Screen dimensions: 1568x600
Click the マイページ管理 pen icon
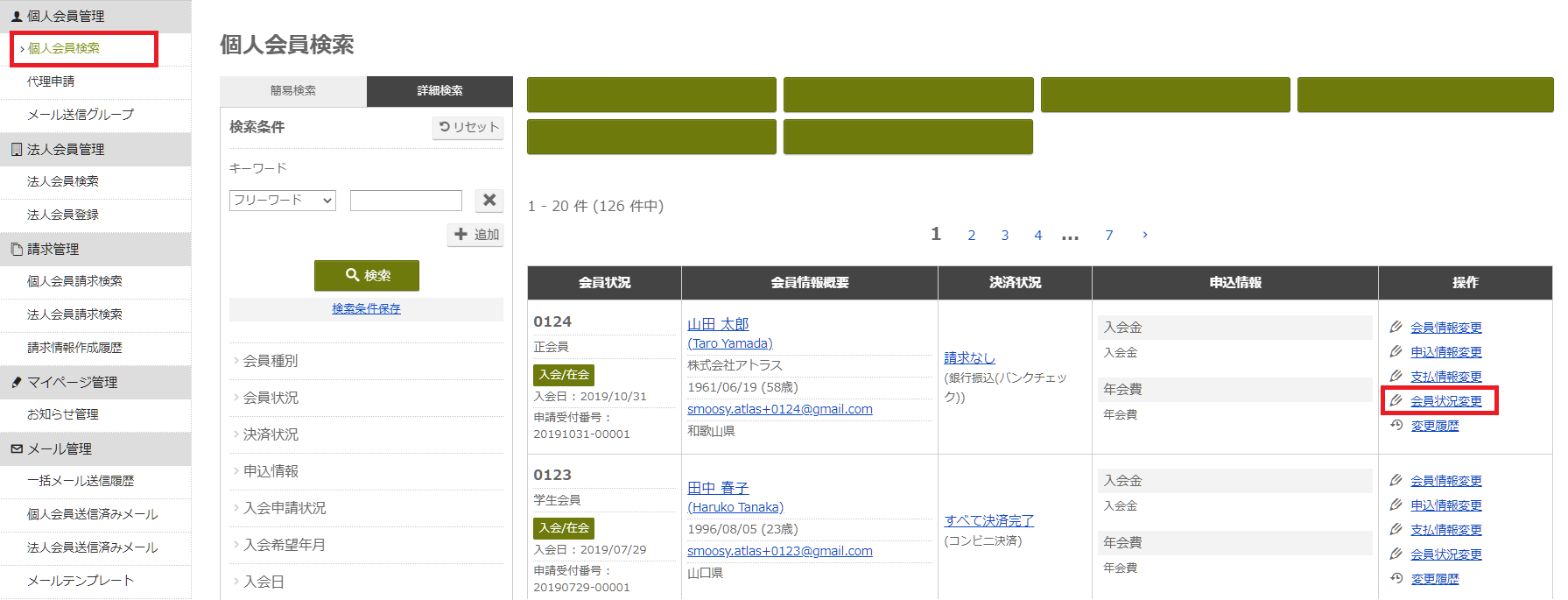(17, 382)
